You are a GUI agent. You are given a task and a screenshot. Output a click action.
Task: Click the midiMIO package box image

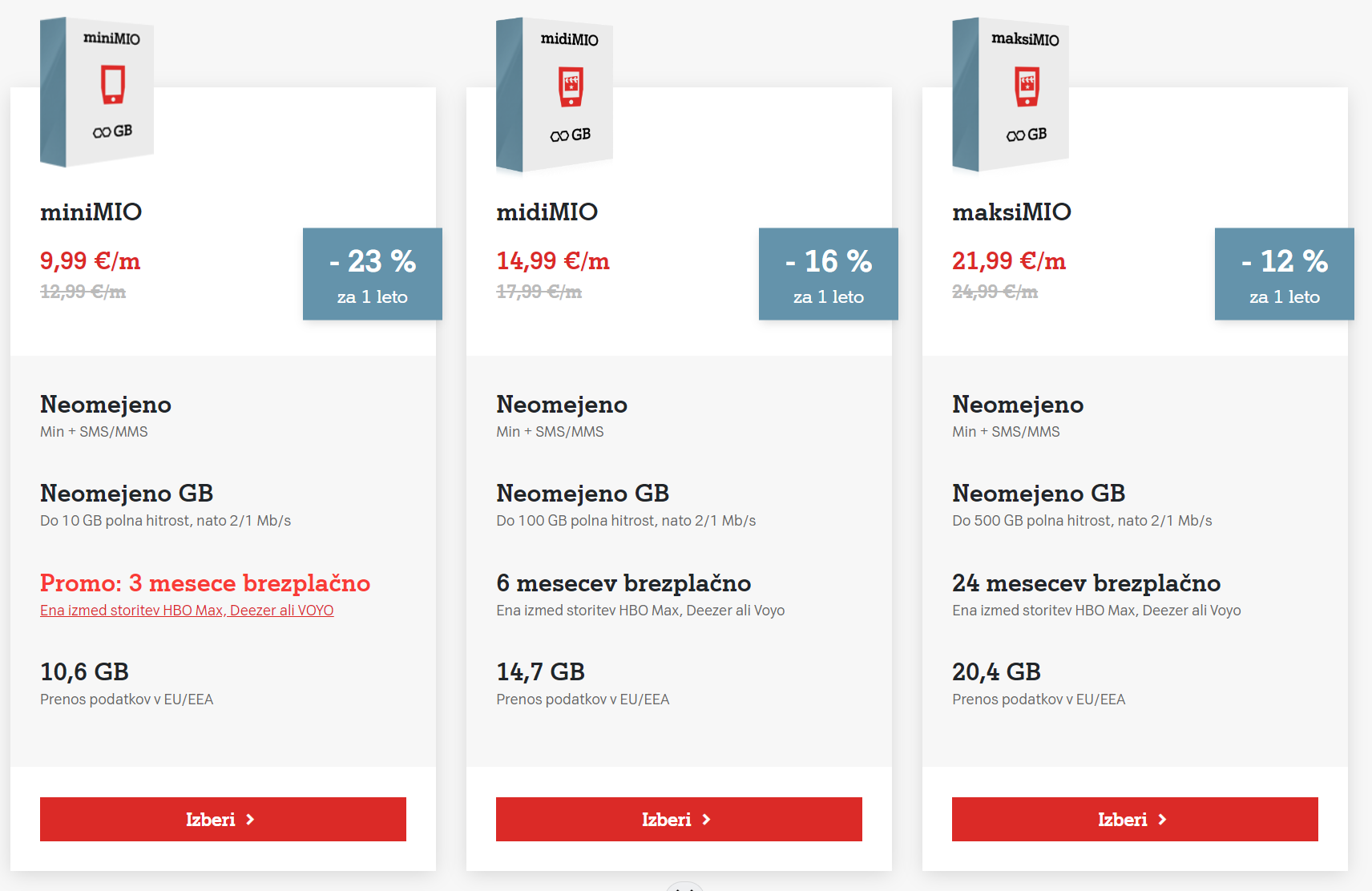click(554, 95)
